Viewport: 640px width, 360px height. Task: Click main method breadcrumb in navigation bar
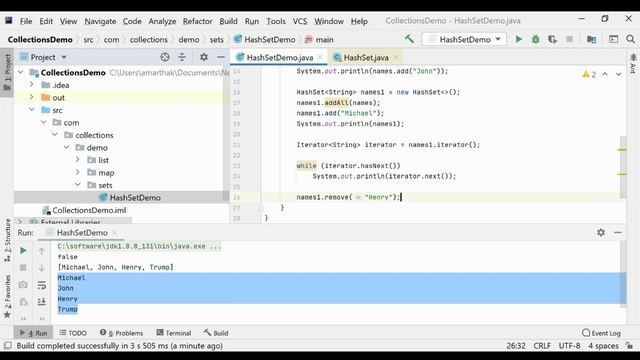(x=319, y=40)
